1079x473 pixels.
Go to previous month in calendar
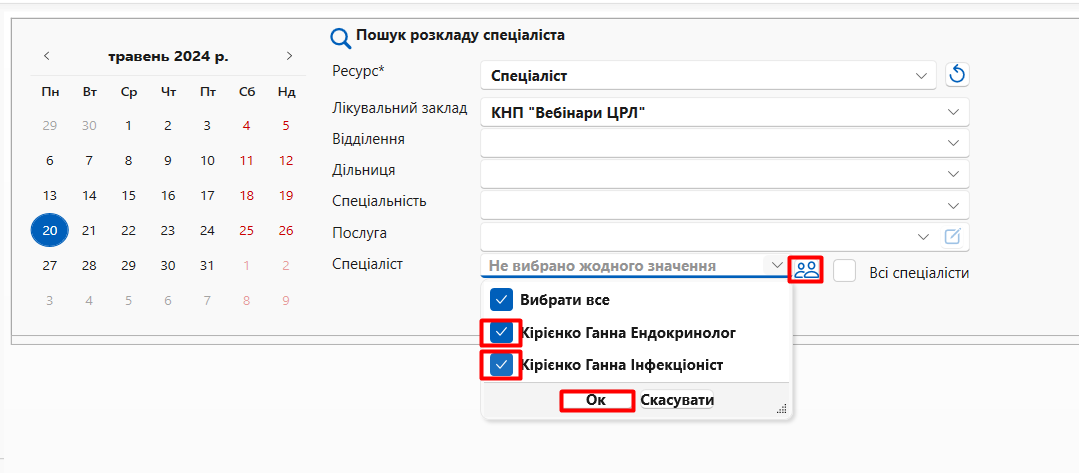tap(47, 56)
